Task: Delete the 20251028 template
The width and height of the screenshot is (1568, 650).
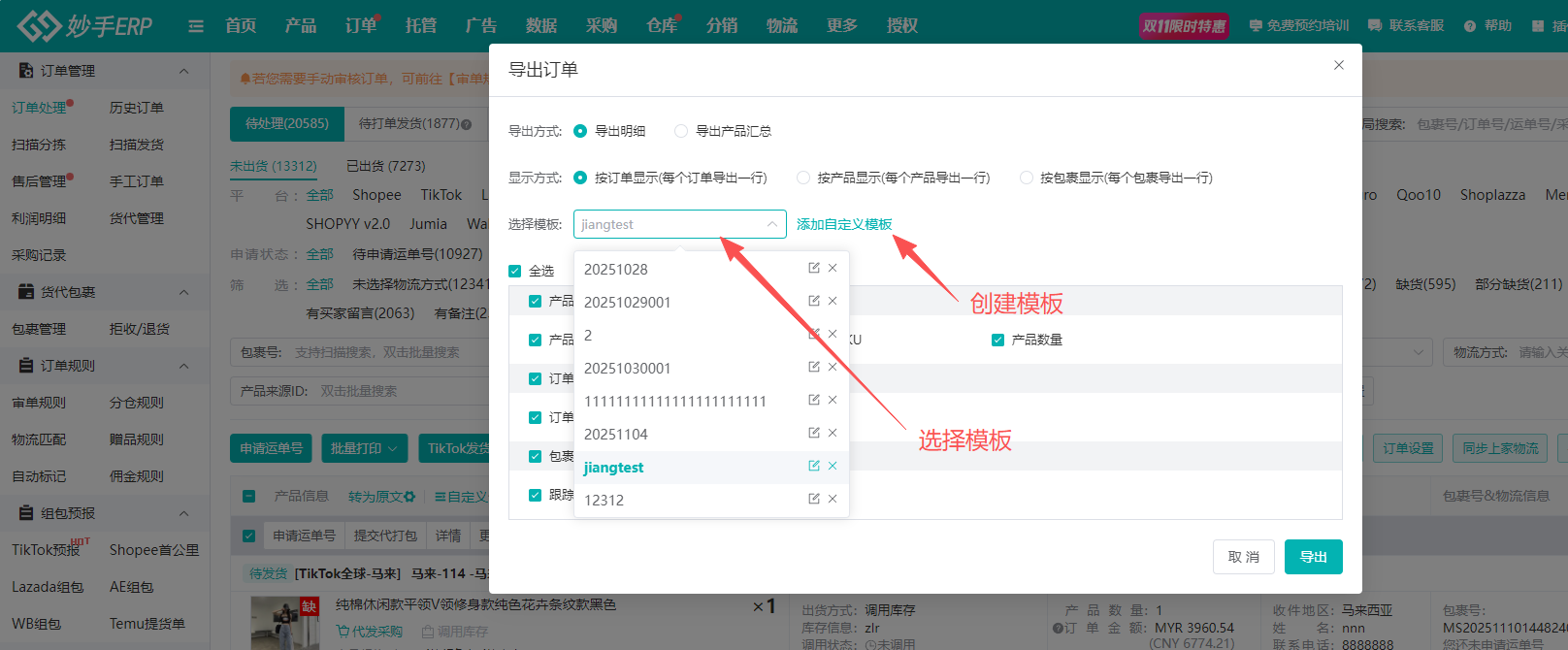Action: (x=833, y=268)
